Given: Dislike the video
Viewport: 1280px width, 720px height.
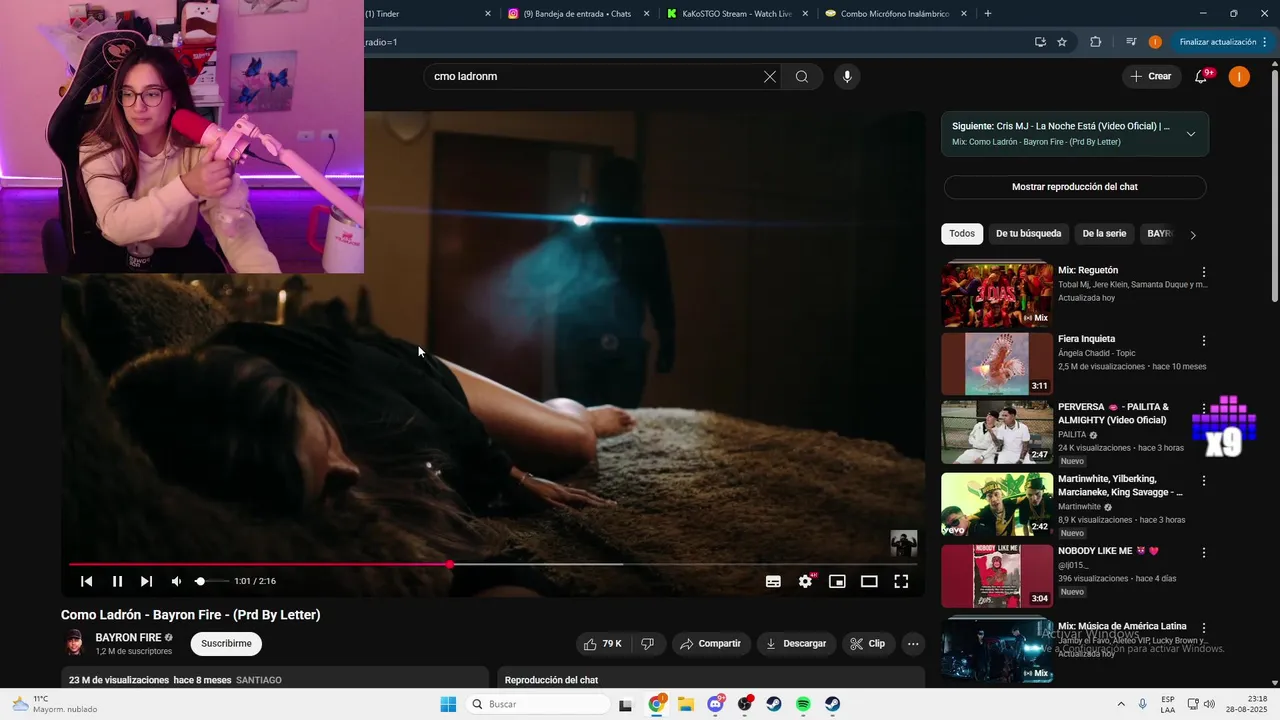Looking at the screenshot, I should click(647, 644).
